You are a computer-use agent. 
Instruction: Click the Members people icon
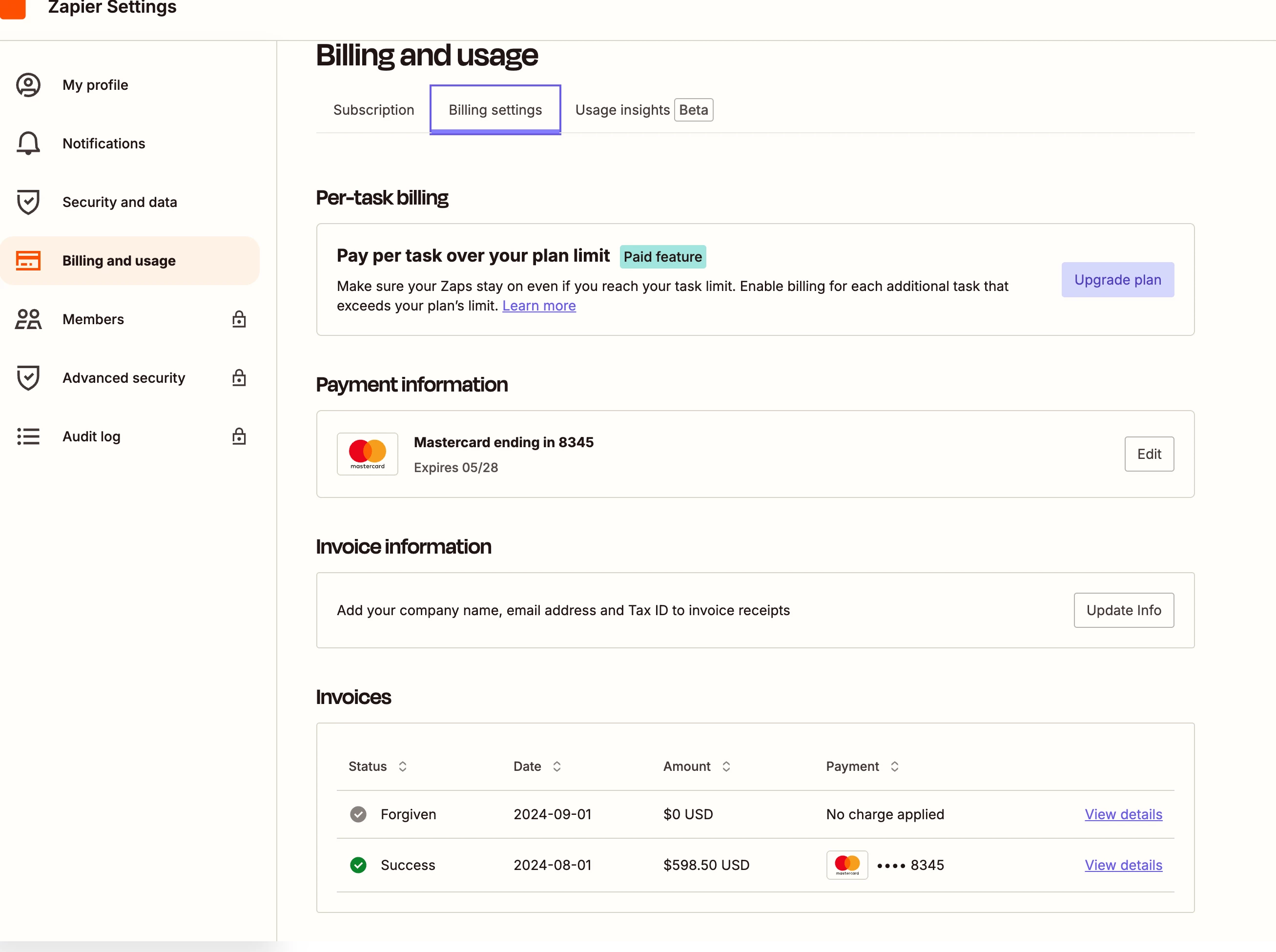point(28,319)
